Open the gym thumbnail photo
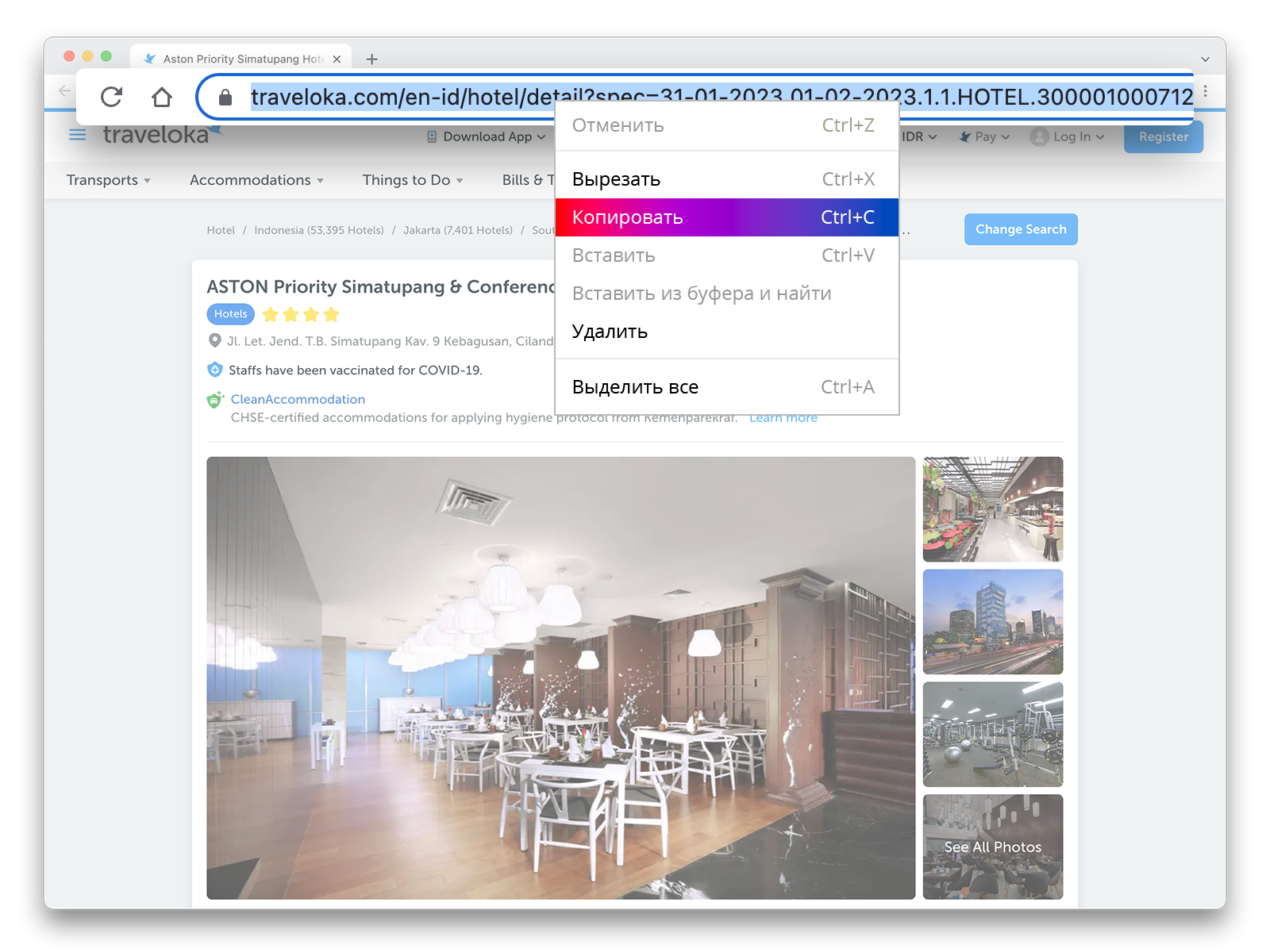The image size is (1270, 952). [x=993, y=735]
